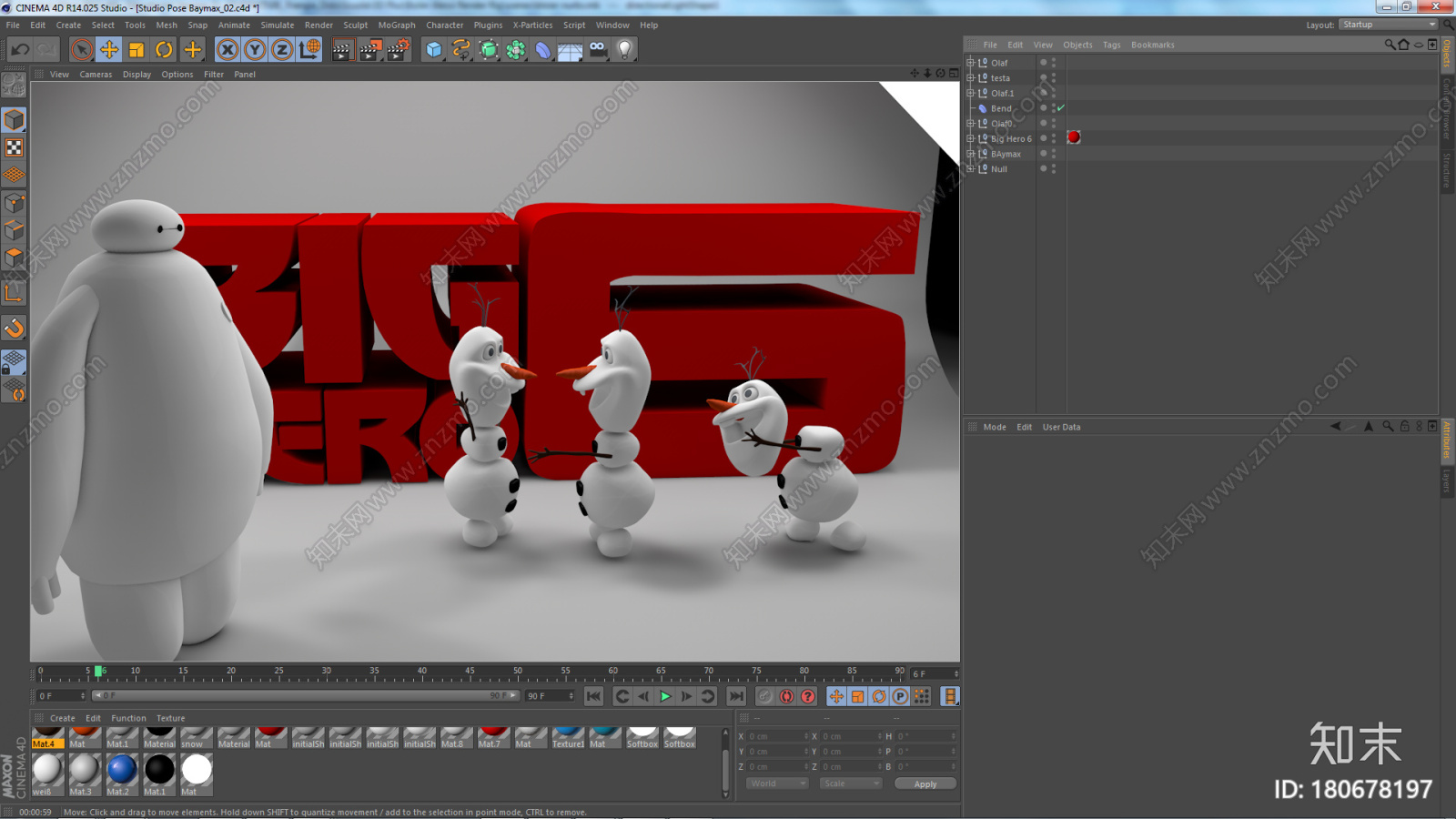The image size is (1456, 819).
Task: Expand the Olaf.1 object hierarchy
Action: 970,93
